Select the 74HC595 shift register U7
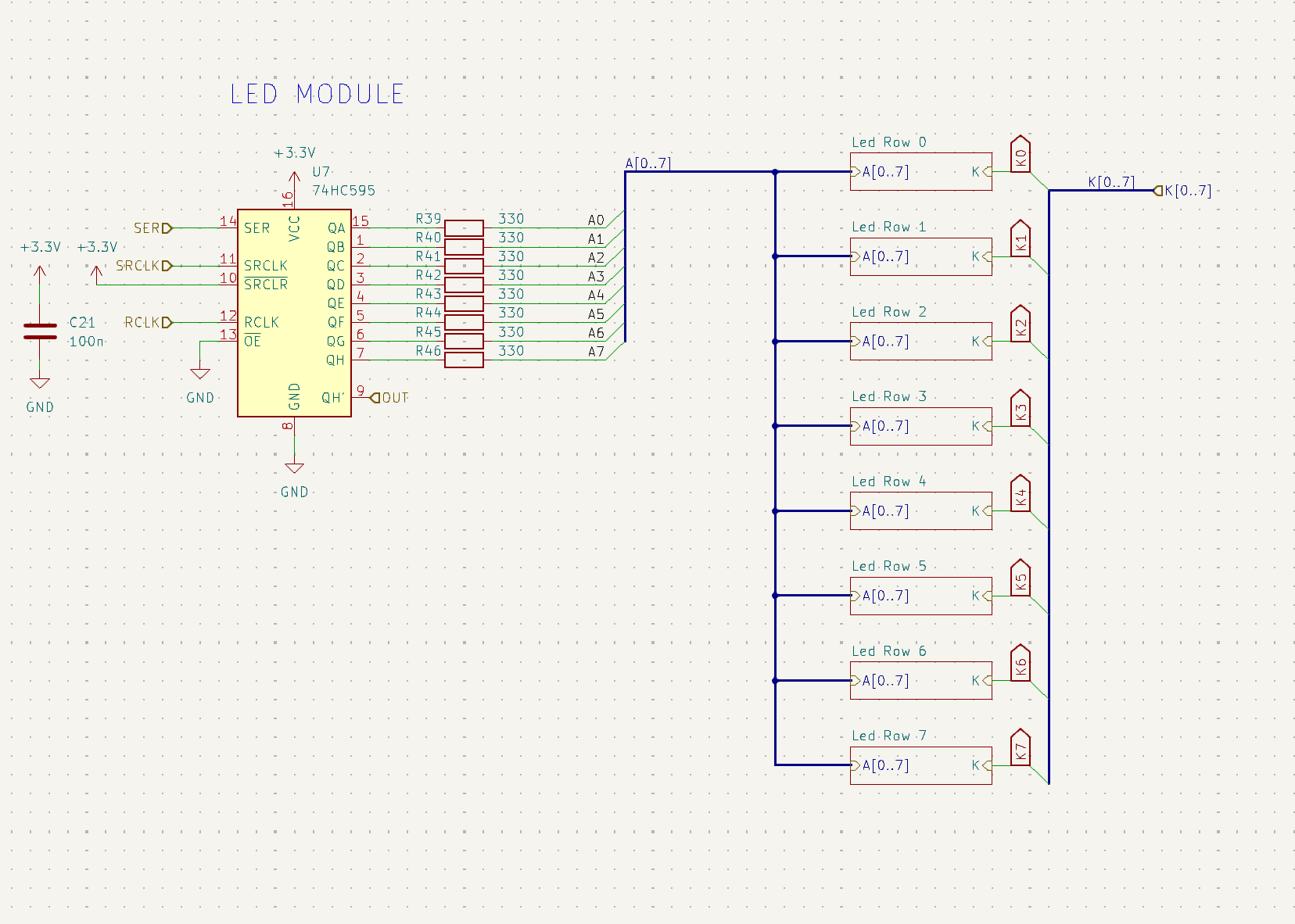1295x924 pixels. 295,313
